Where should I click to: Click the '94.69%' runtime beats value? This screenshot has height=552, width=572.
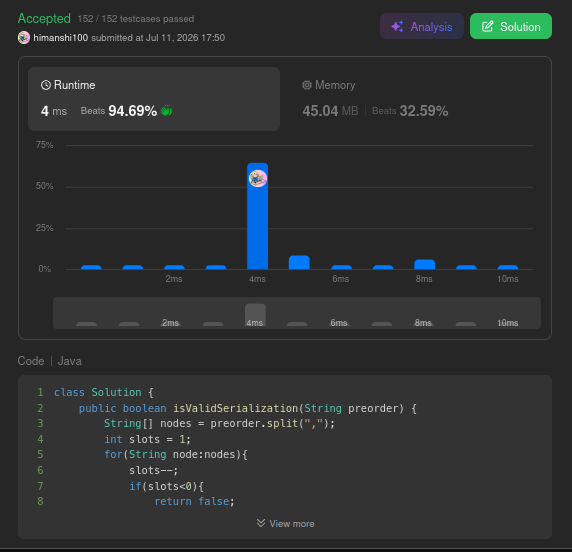132,111
